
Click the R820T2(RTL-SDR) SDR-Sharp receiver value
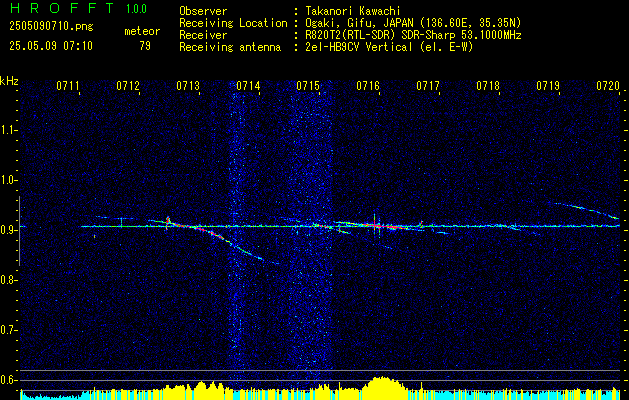413,35
